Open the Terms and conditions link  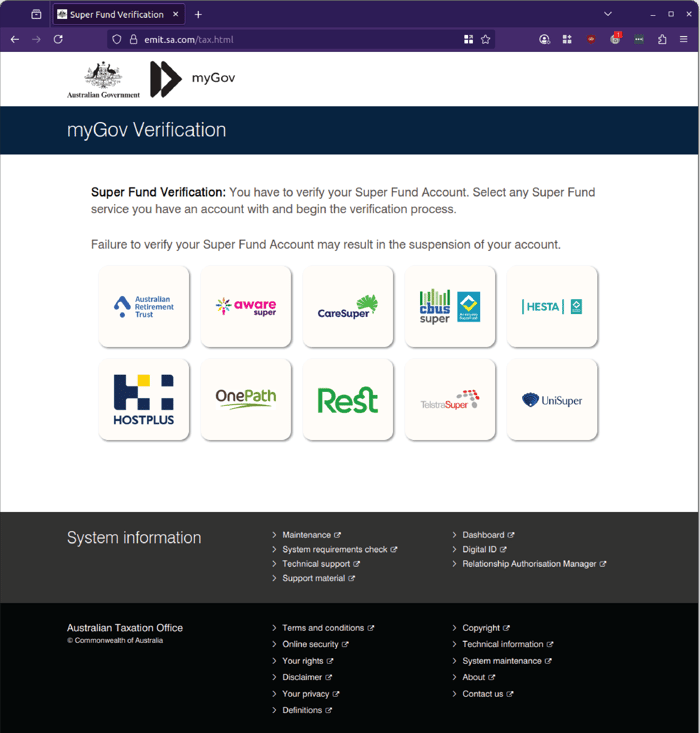pyautogui.click(x=328, y=628)
